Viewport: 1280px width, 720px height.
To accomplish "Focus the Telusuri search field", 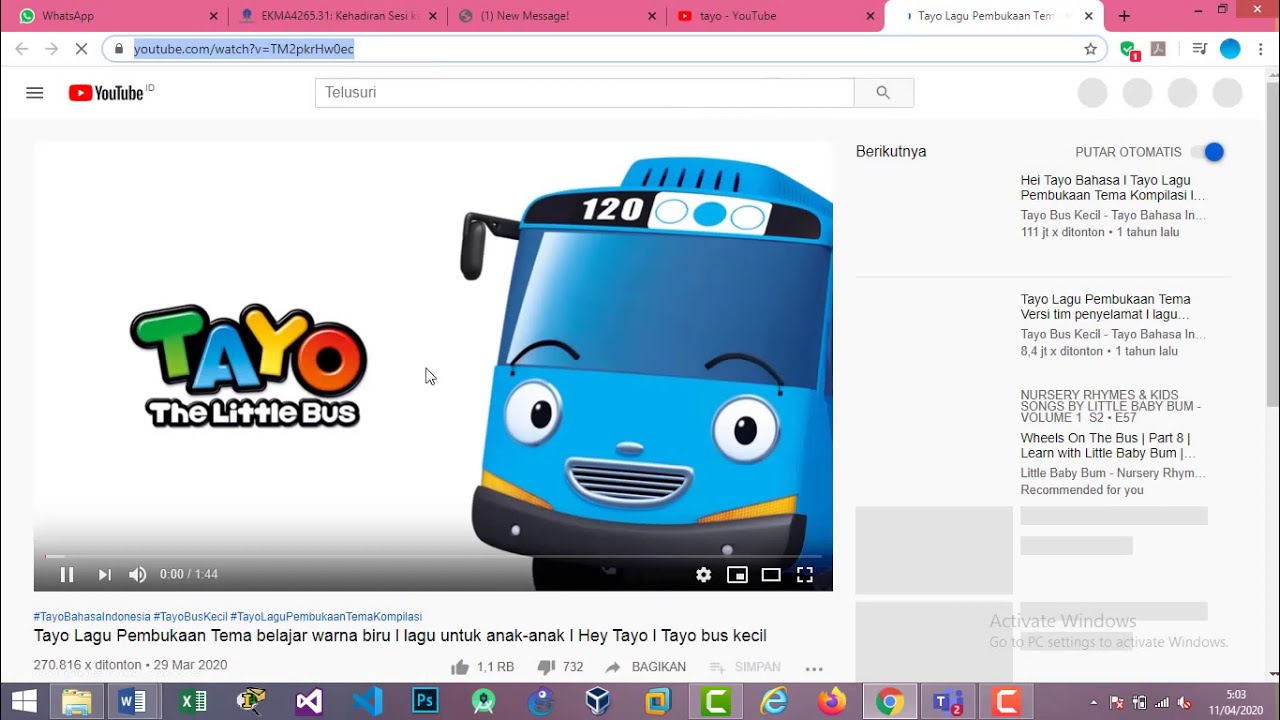I will (x=585, y=92).
